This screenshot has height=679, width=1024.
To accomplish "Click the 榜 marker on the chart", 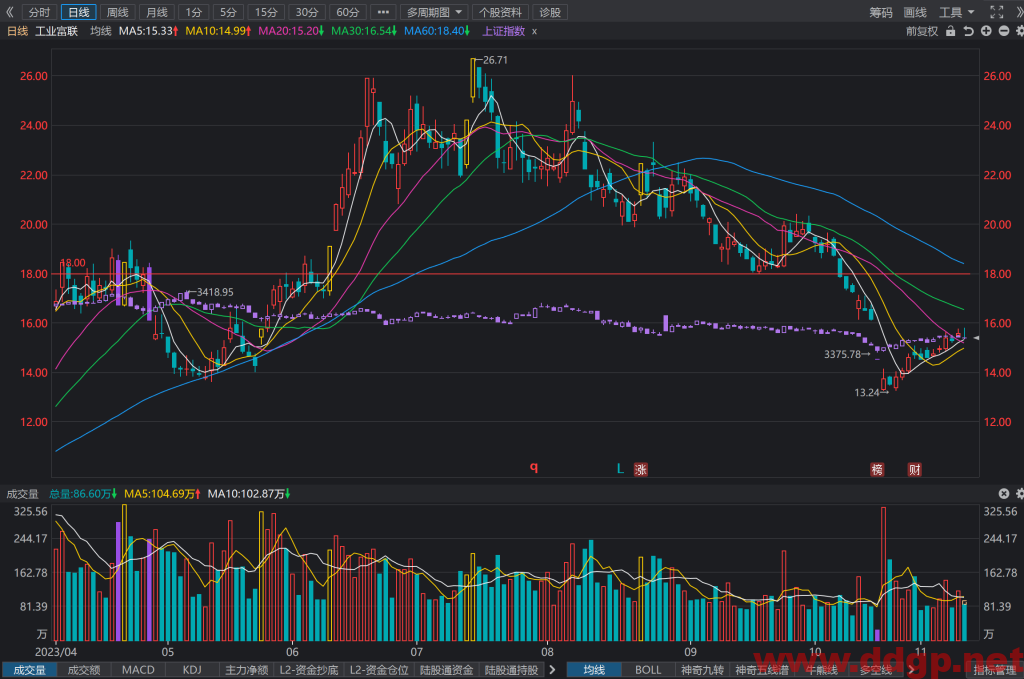I will coord(877,469).
